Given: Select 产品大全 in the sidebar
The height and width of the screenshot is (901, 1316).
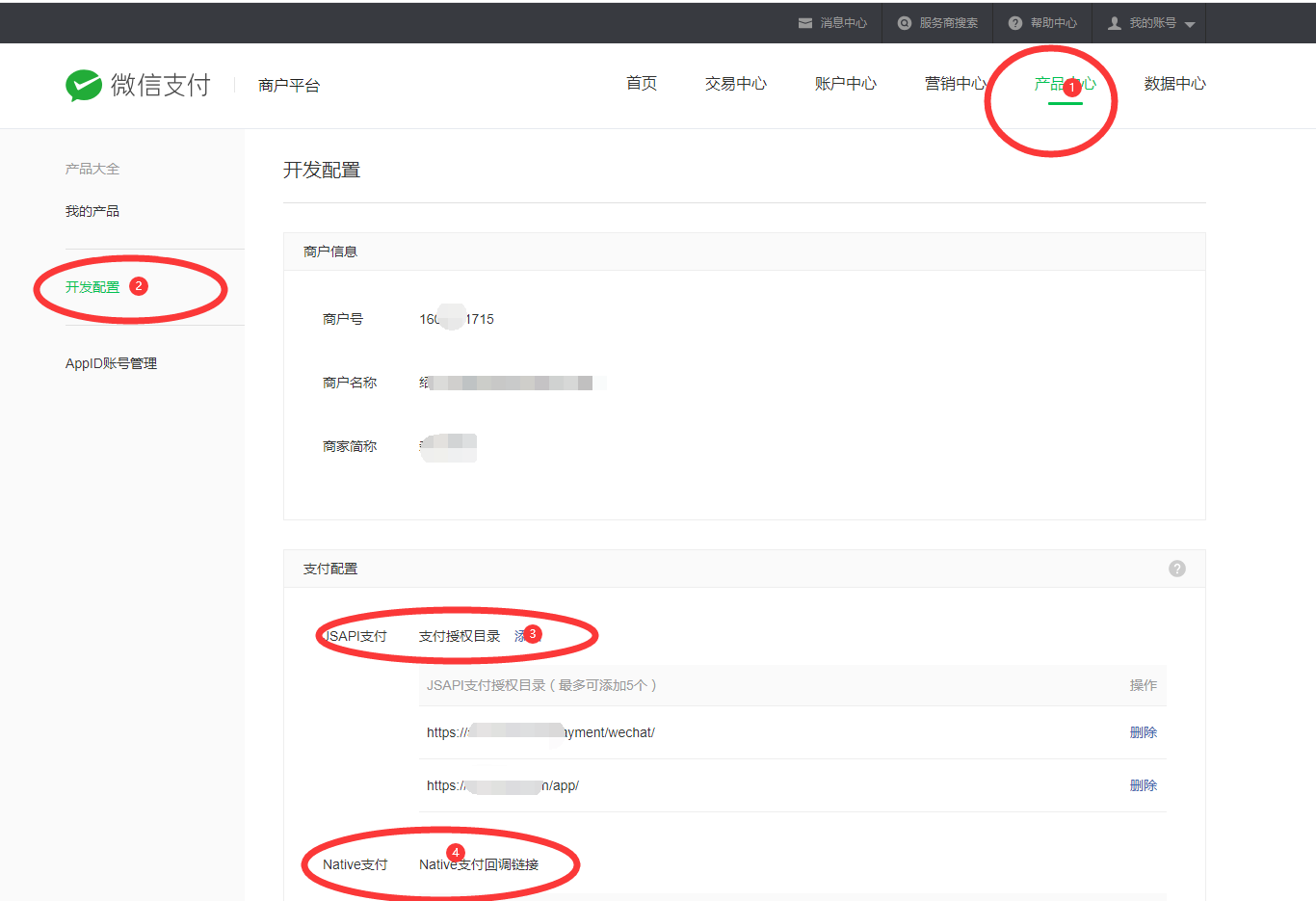Looking at the screenshot, I should (x=92, y=169).
